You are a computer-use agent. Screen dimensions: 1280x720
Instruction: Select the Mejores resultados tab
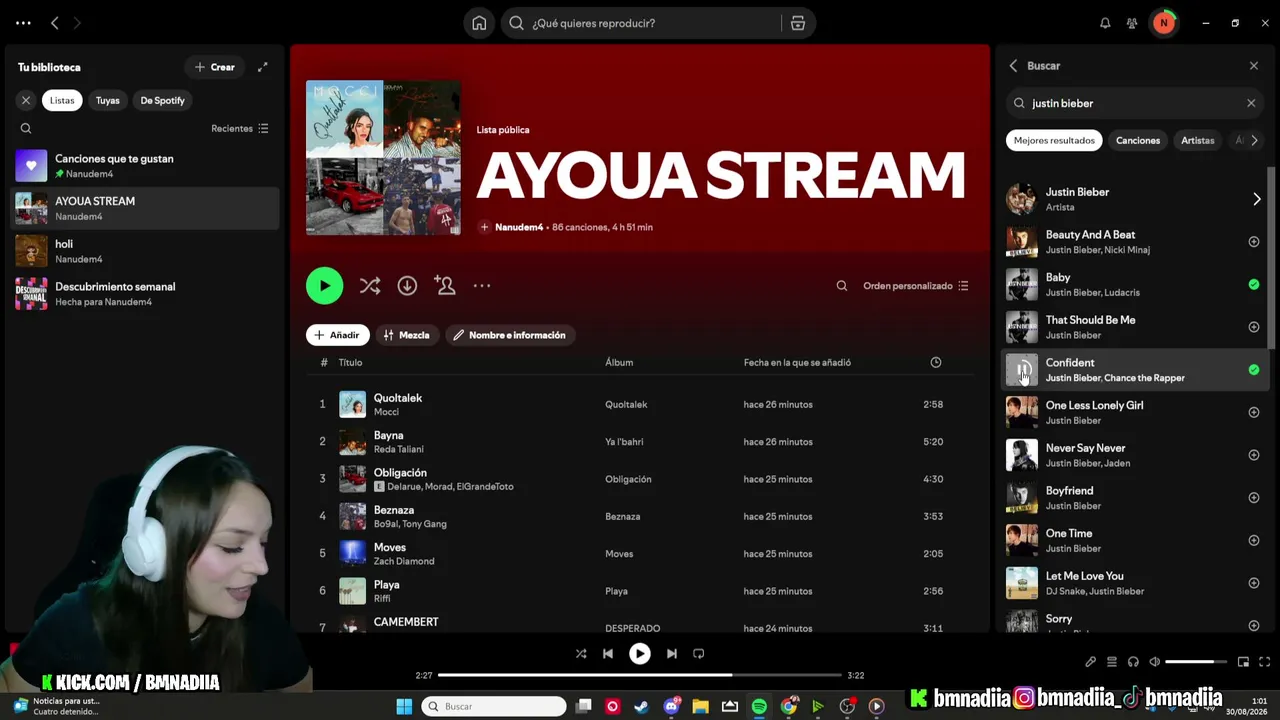[1054, 141]
